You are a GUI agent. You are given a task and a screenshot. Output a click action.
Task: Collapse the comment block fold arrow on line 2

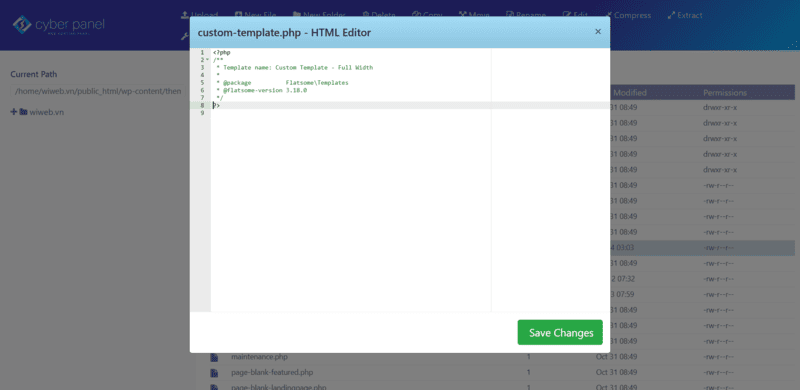pos(207,60)
